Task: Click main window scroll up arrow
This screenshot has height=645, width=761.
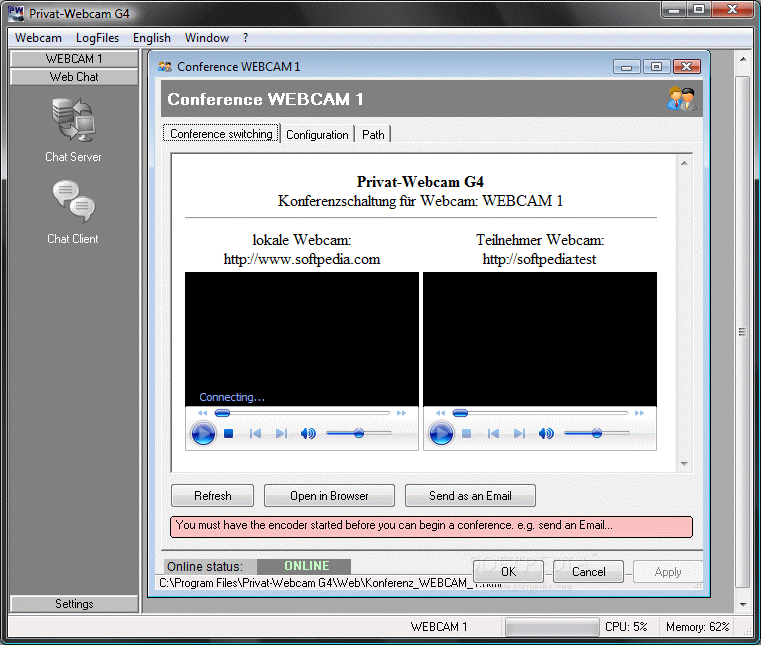Action: pos(743,59)
